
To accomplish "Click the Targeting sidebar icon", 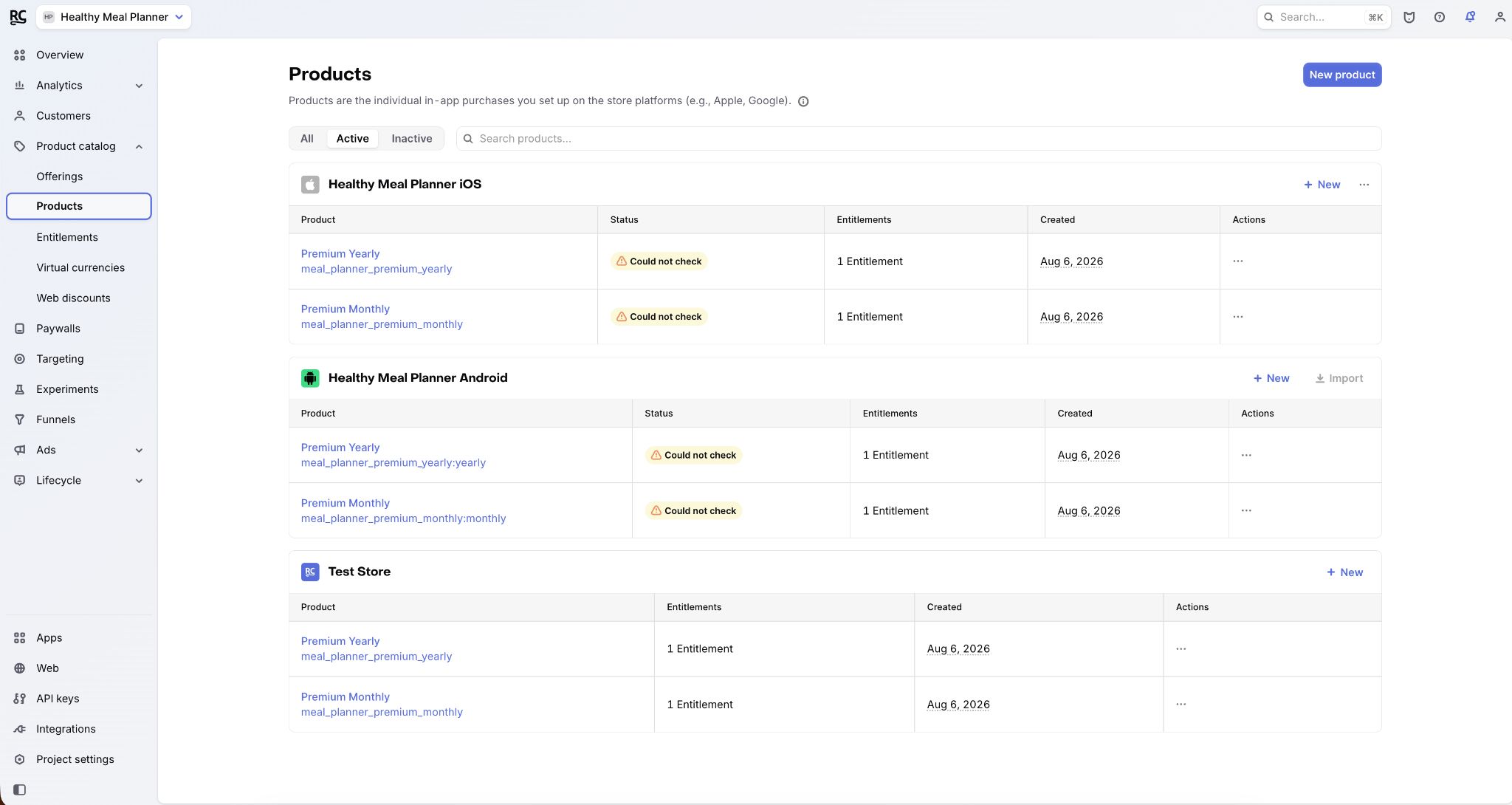I will [x=20, y=359].
